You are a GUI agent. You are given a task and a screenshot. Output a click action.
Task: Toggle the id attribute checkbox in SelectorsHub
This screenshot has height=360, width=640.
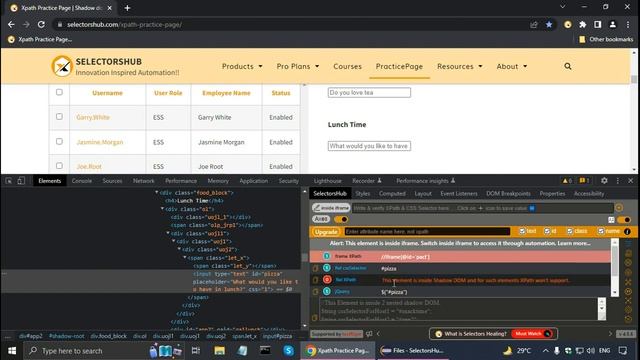coord(547,231)
